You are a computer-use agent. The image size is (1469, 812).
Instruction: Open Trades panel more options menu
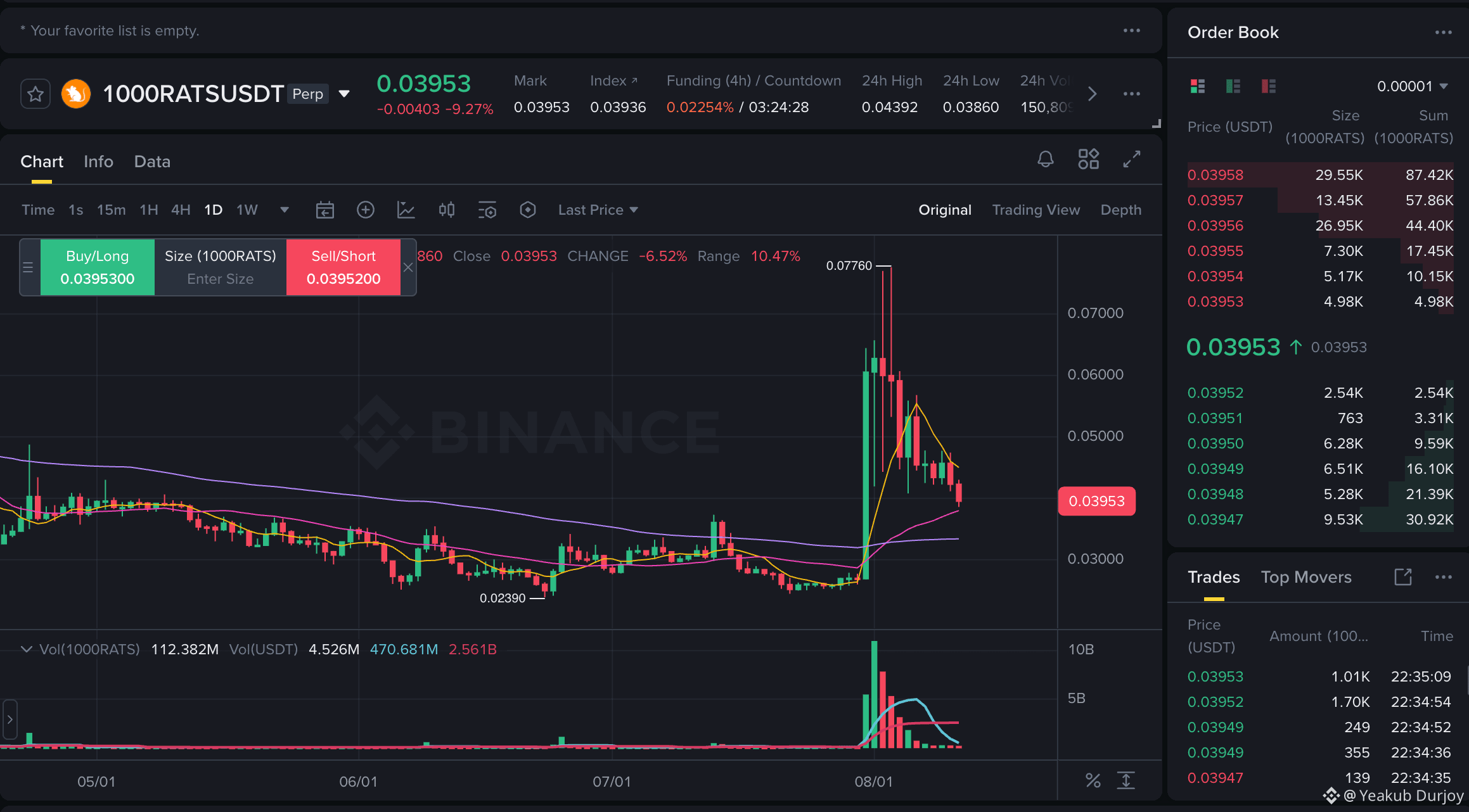click(1444, 577)
